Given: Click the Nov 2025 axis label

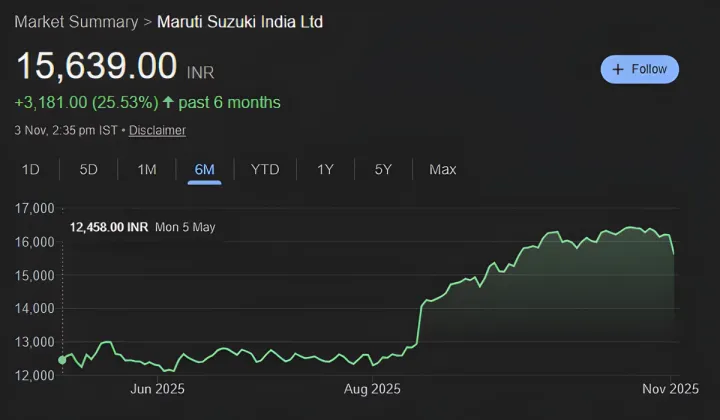Looking at the screenshot, I should [669, 388].
